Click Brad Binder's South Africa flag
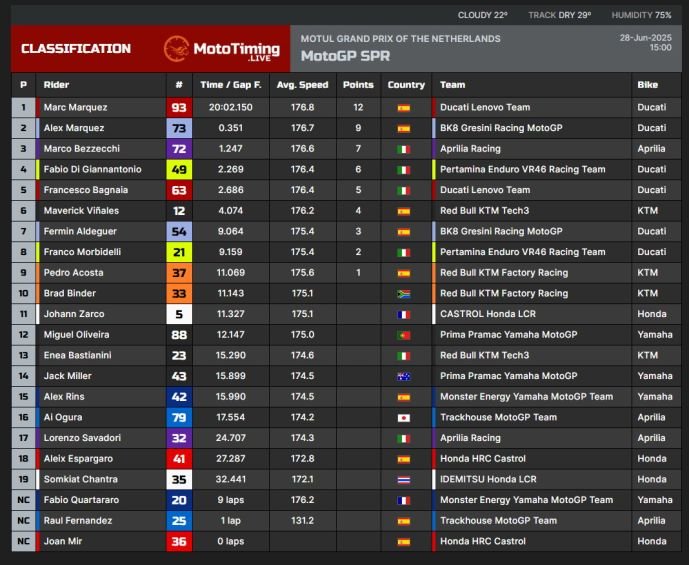This screenshot has width=689, height=565. click(x=404, y=293)
